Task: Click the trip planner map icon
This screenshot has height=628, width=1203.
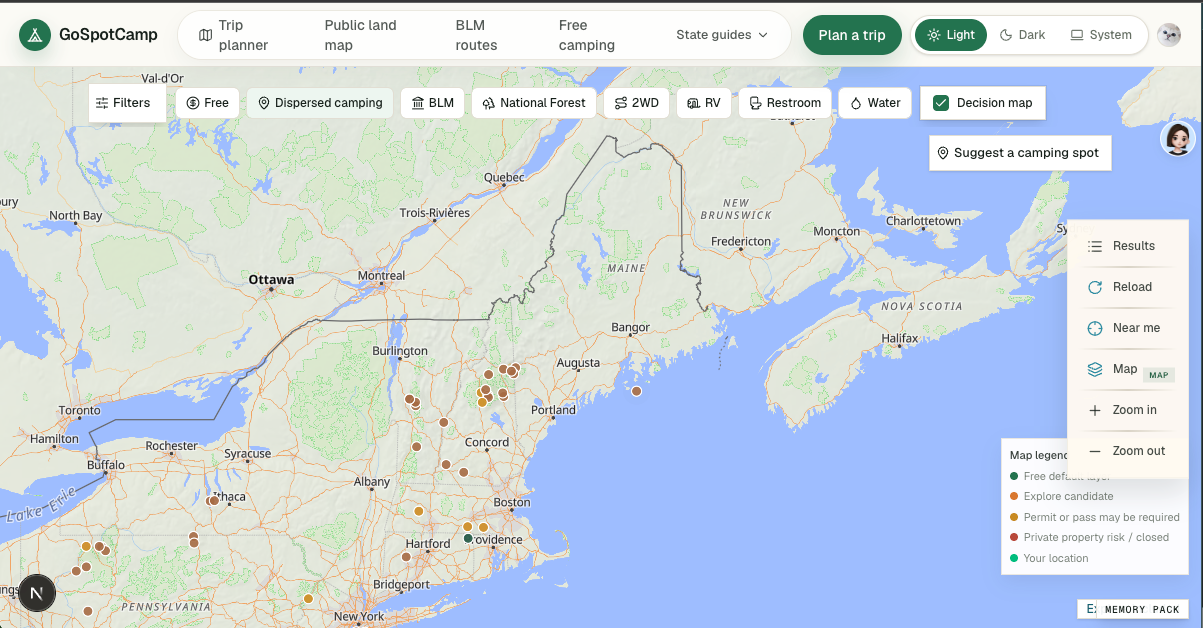Action: (x=205, y=35)
